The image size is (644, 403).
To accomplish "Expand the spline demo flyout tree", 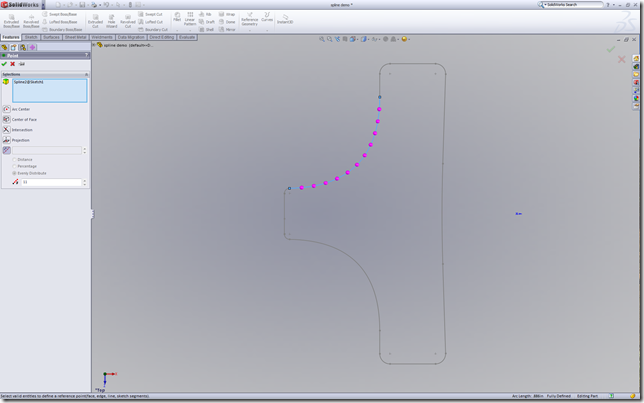I will tap(94, 45).
